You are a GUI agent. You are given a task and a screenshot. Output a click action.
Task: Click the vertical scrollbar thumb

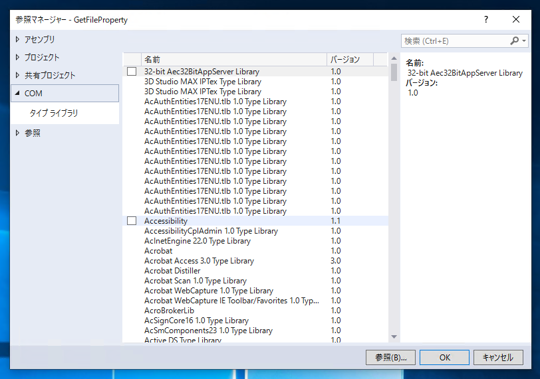tap(394, 72)
